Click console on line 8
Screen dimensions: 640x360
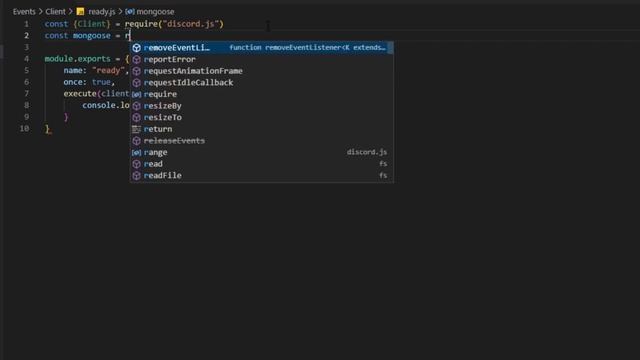pyautogui.click(x=98, y=105)
